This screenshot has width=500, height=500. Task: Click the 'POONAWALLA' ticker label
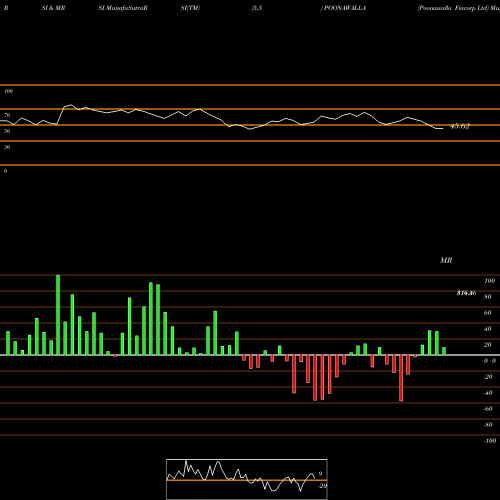click(345, 8)
